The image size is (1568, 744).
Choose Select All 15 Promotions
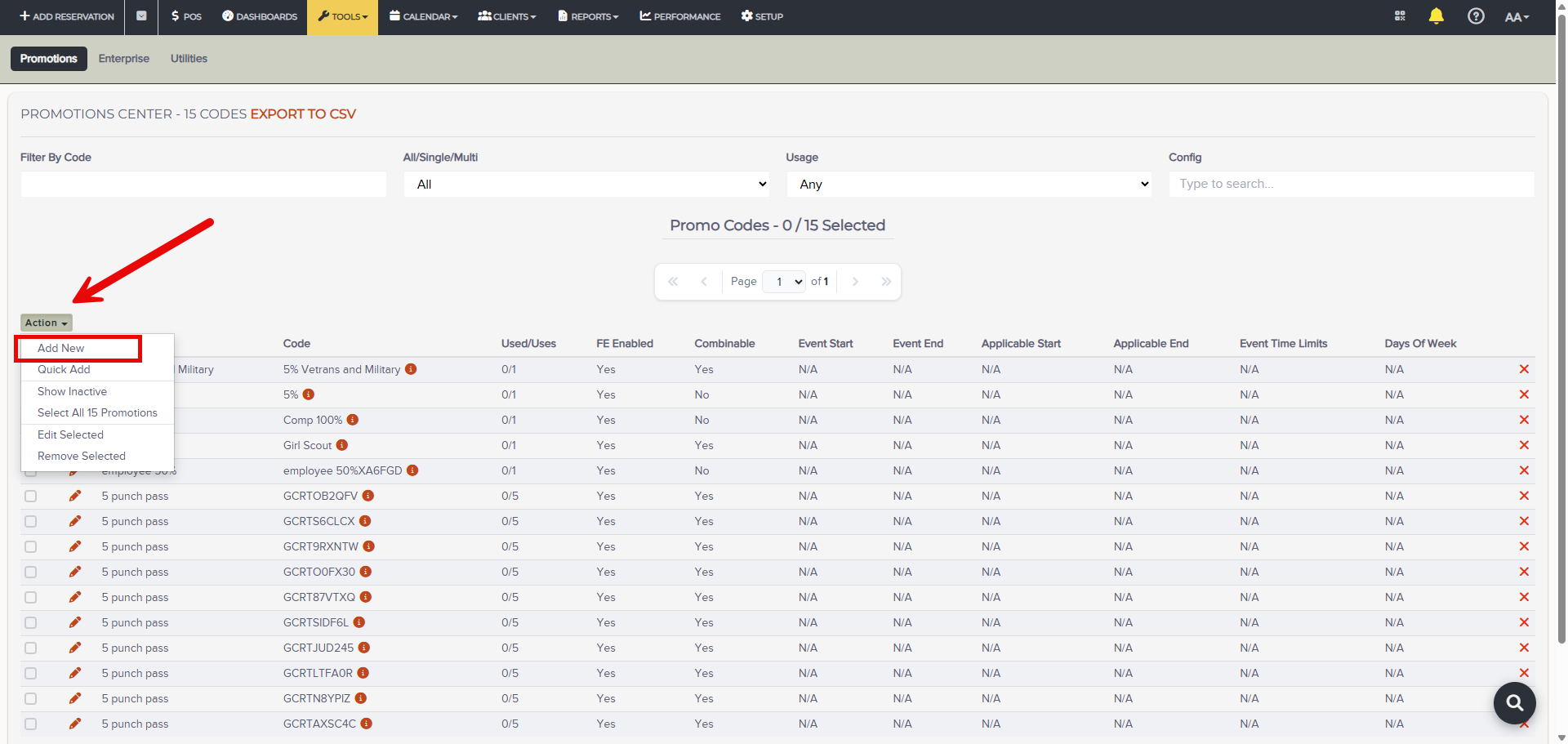pos(97,412)
